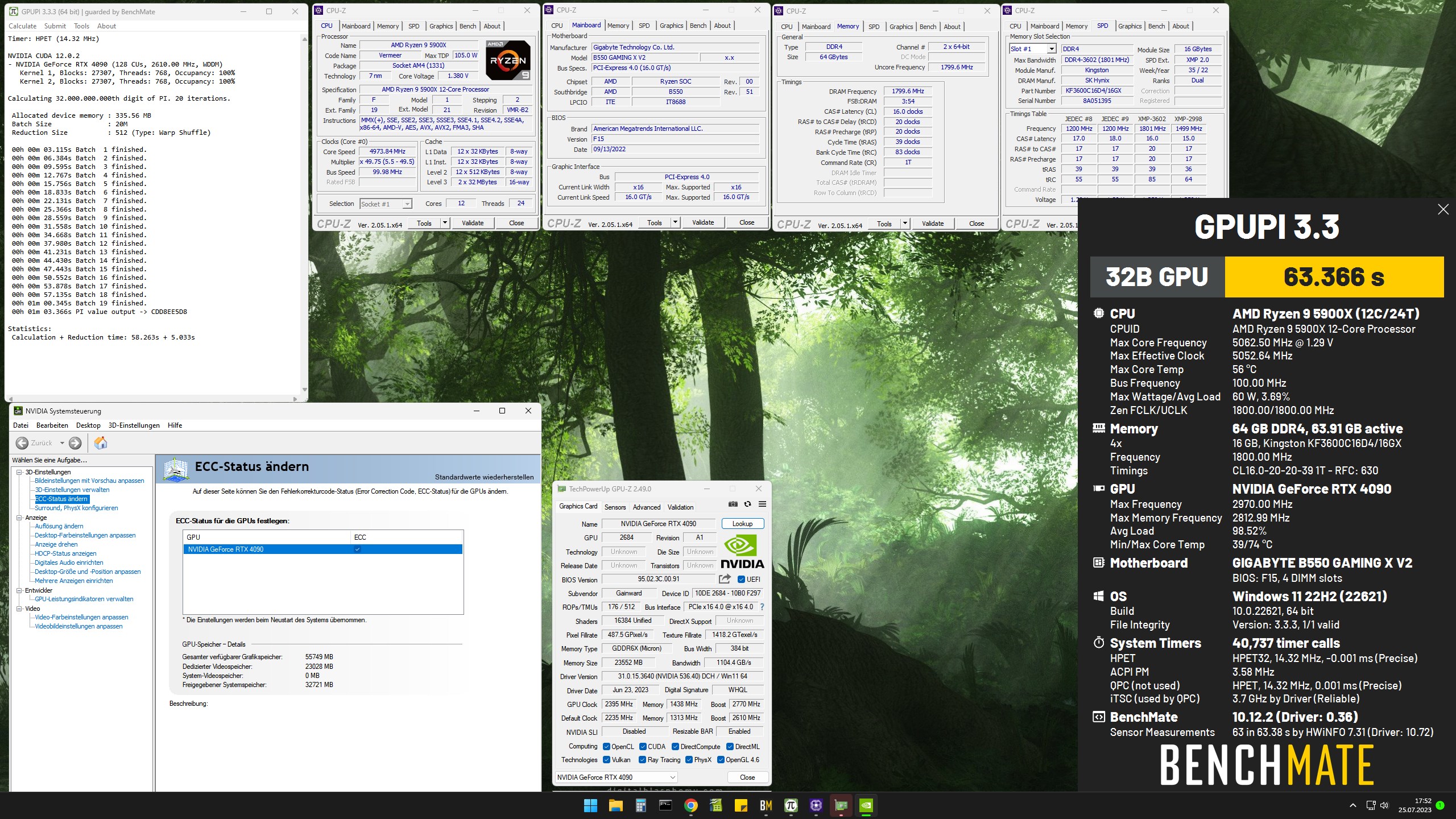Click Standardwerte wiederherstellen link
This screenshot has width=1456, height=819.
click(484, 477)
